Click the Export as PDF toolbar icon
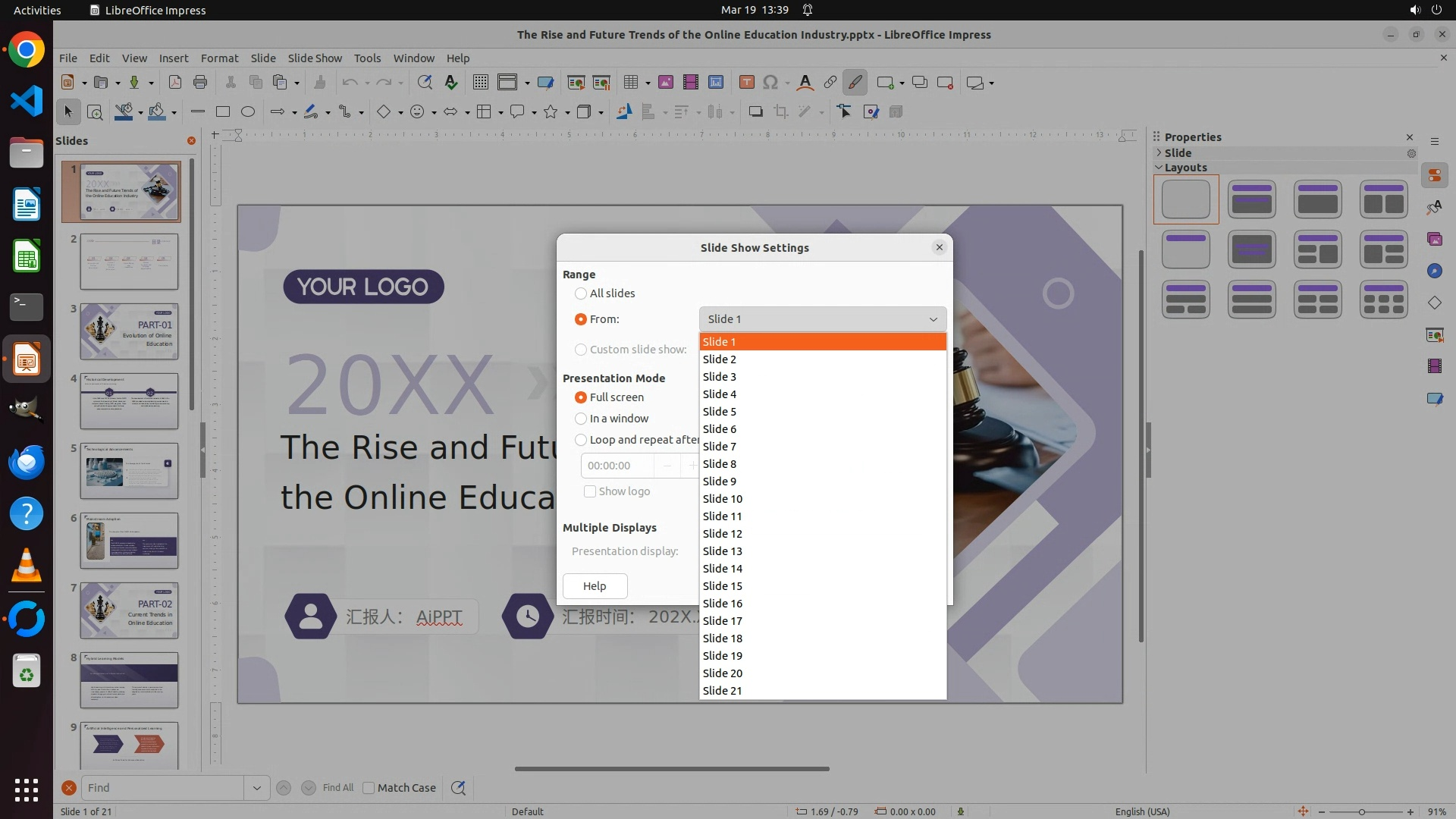 pyautogui.click(x=174, y=83)
